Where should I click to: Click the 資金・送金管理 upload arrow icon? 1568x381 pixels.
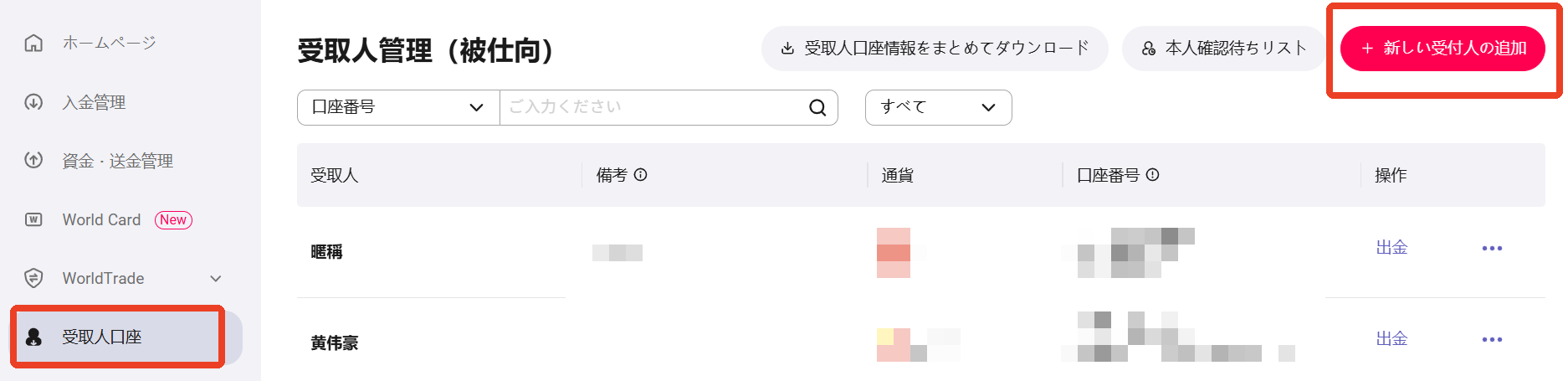click(x=33, y=160)
